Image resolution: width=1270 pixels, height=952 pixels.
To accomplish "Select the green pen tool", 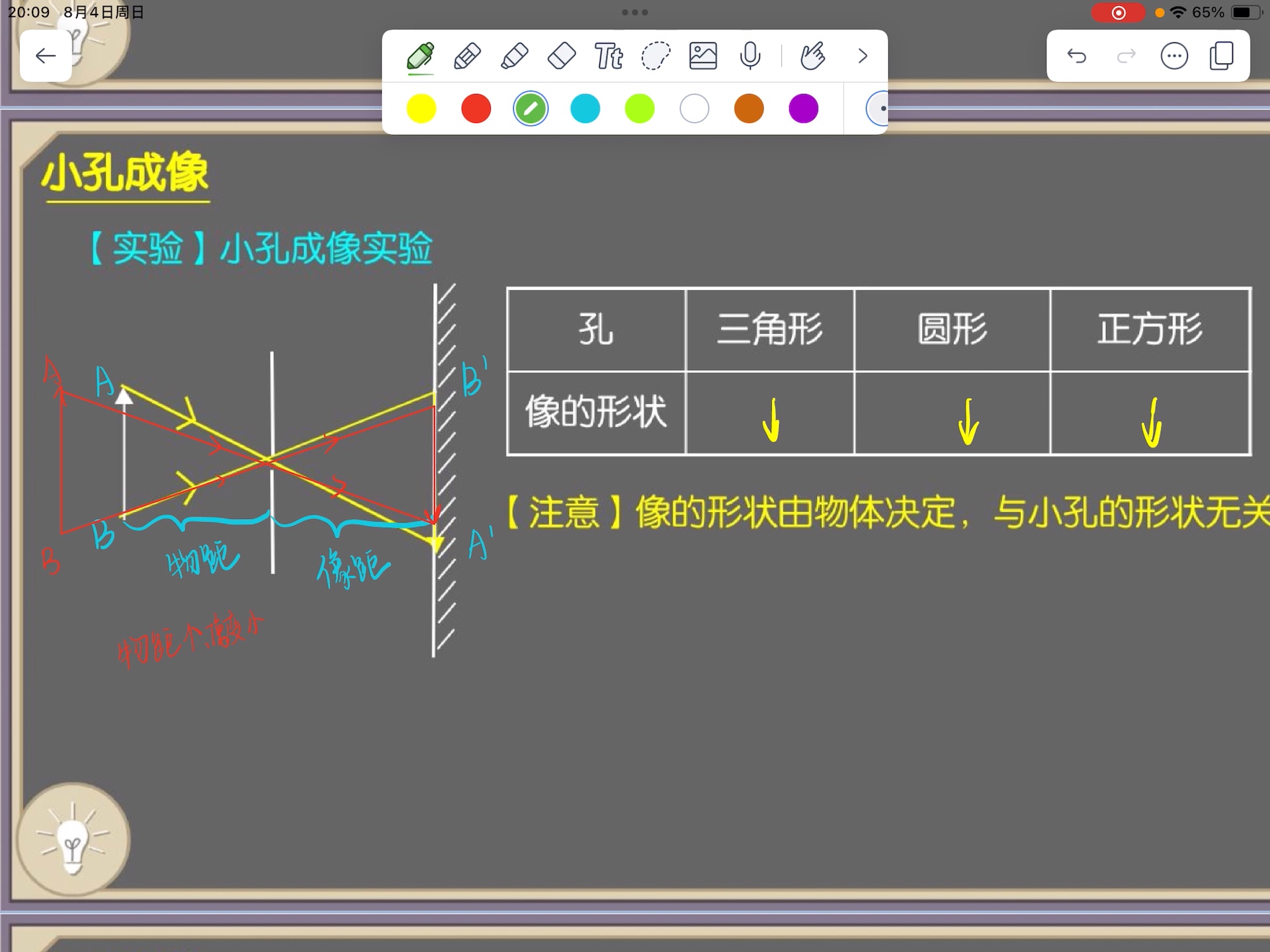I will tap(421, 56).
